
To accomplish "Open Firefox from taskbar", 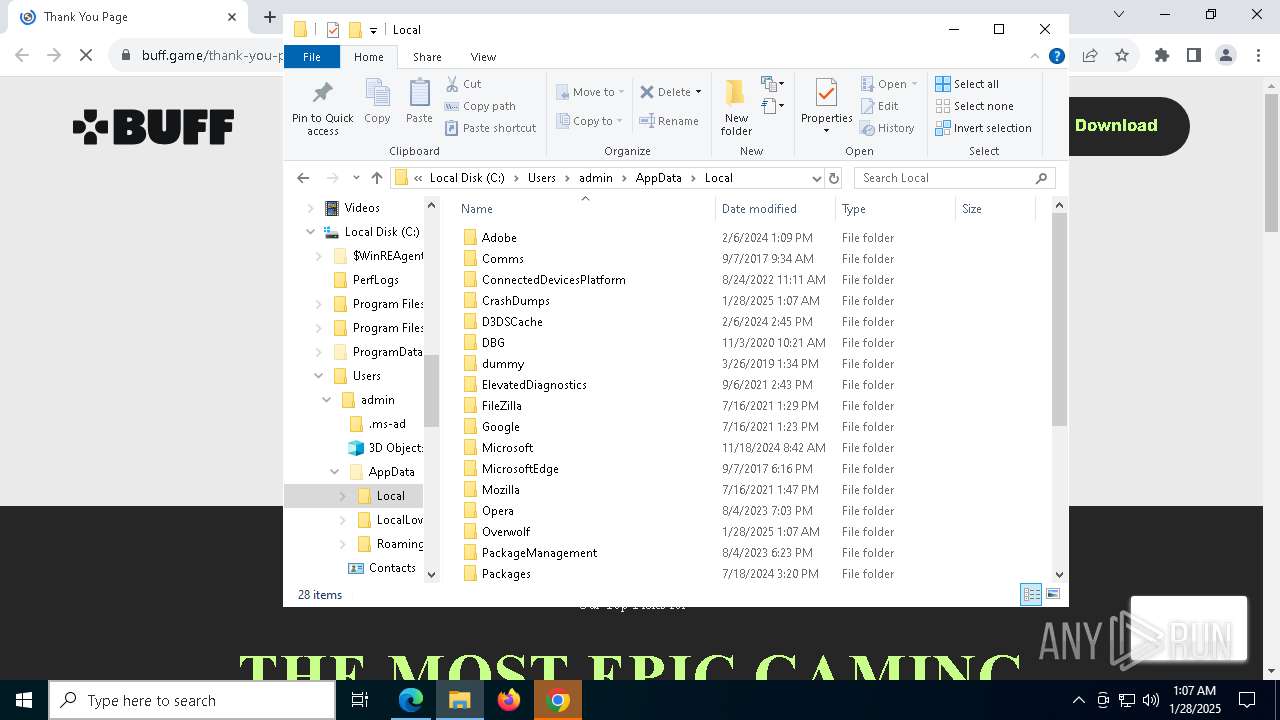I will [509, 701].
